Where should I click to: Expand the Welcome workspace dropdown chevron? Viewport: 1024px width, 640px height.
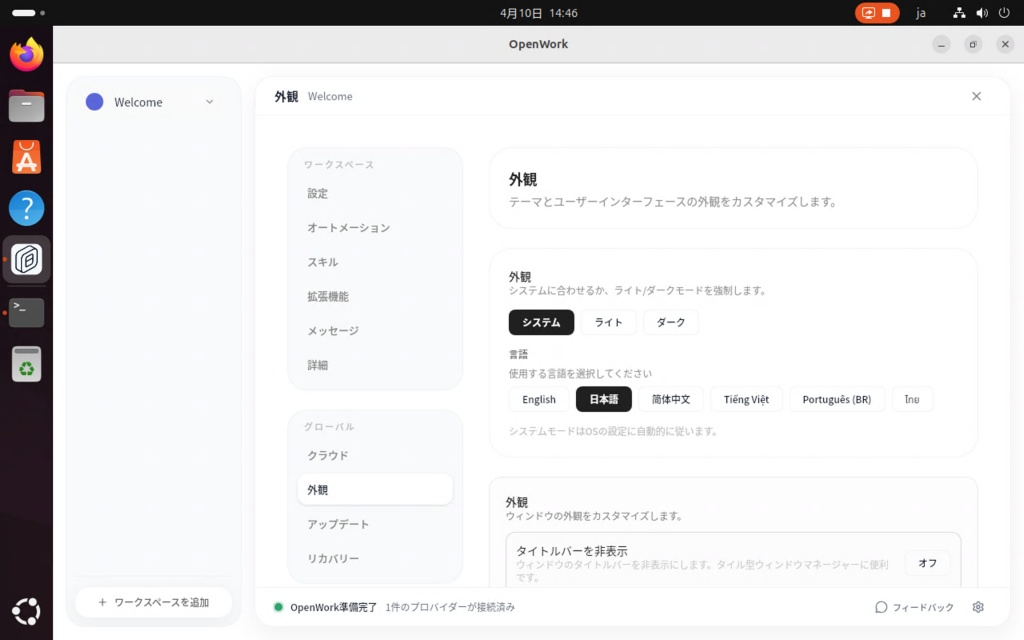coord(209,102)
